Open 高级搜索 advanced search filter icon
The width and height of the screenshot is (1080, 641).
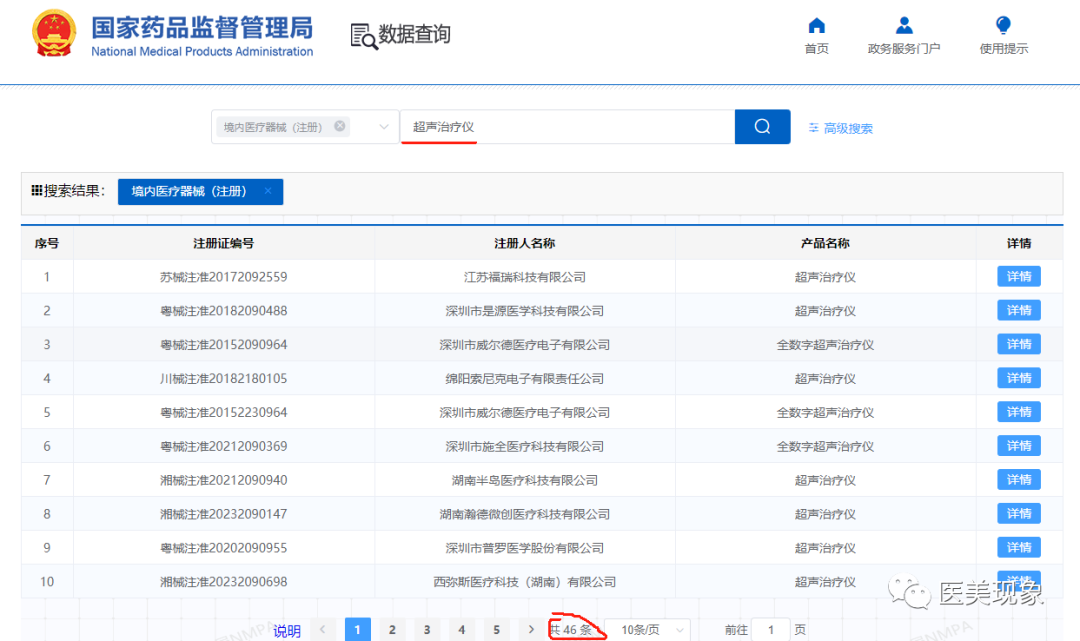pos(816,128)
